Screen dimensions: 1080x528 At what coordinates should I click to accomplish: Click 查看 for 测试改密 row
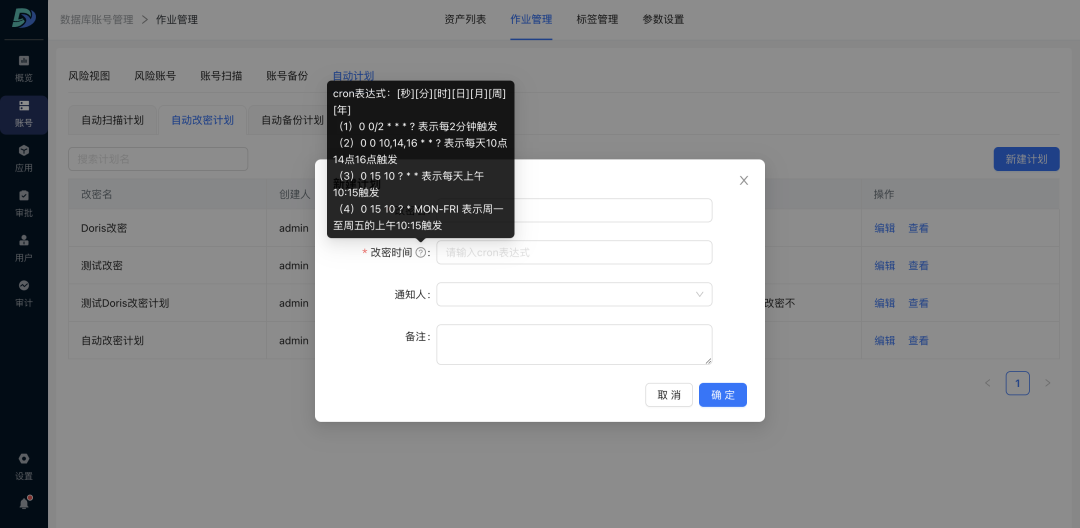918,265
